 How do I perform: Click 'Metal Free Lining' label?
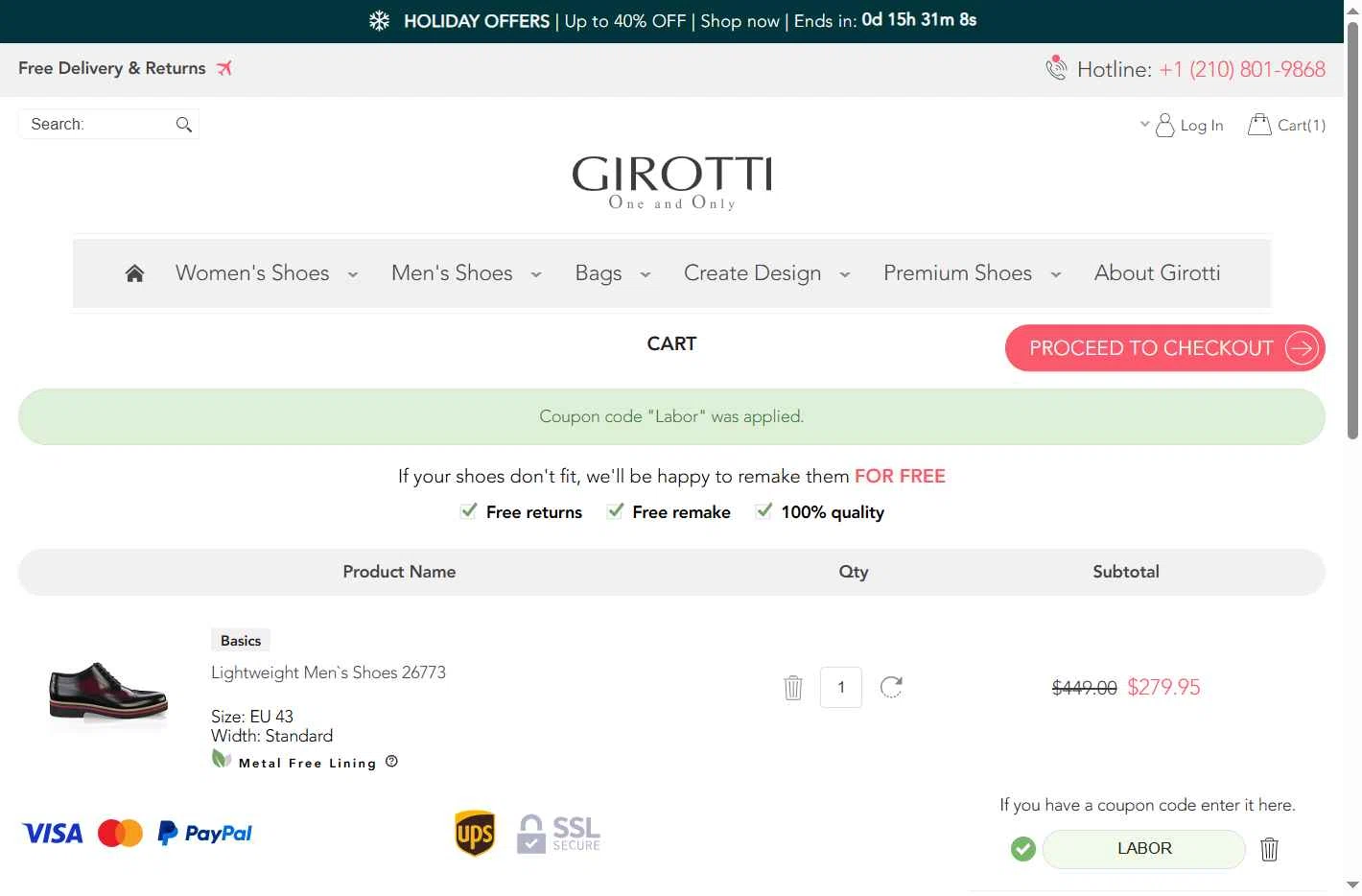308,764
